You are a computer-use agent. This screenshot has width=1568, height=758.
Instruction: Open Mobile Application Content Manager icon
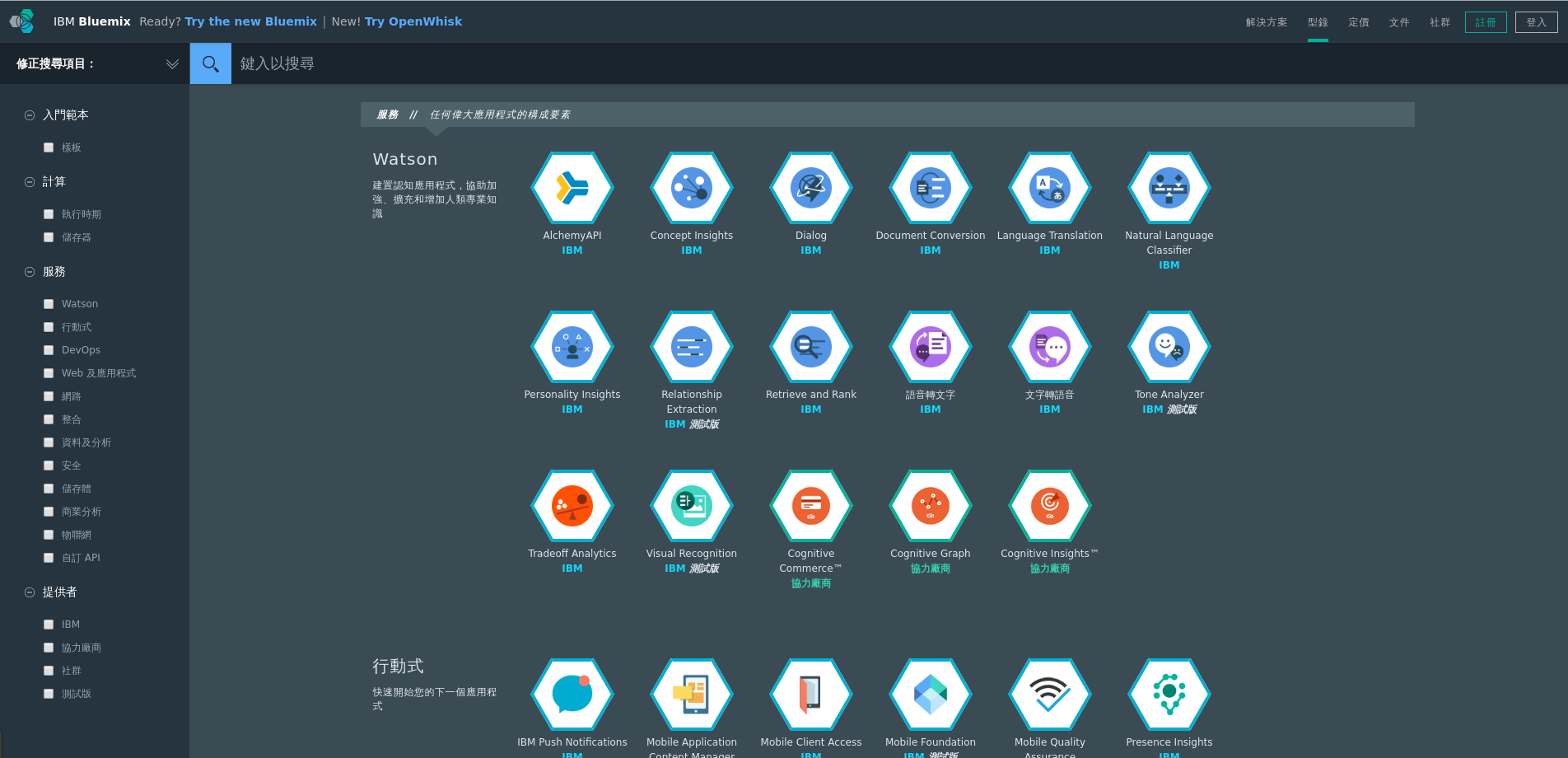tap(692, 695)
